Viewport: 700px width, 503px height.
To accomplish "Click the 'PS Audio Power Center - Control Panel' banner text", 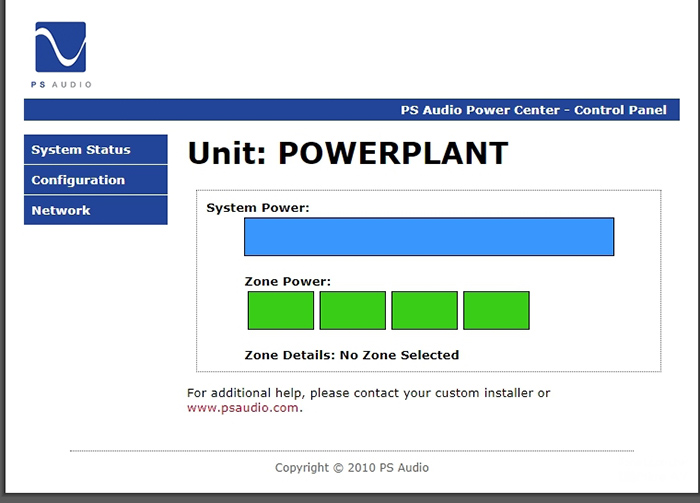I will [533, 110].
